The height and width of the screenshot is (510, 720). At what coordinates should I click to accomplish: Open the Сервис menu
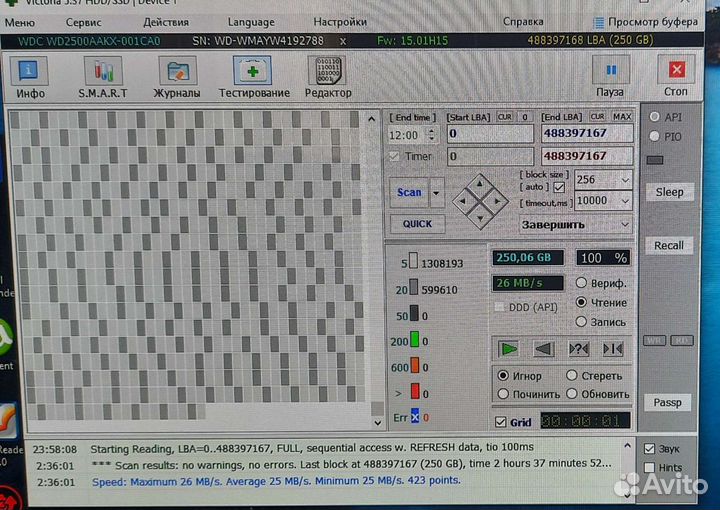tap(83, 22)
